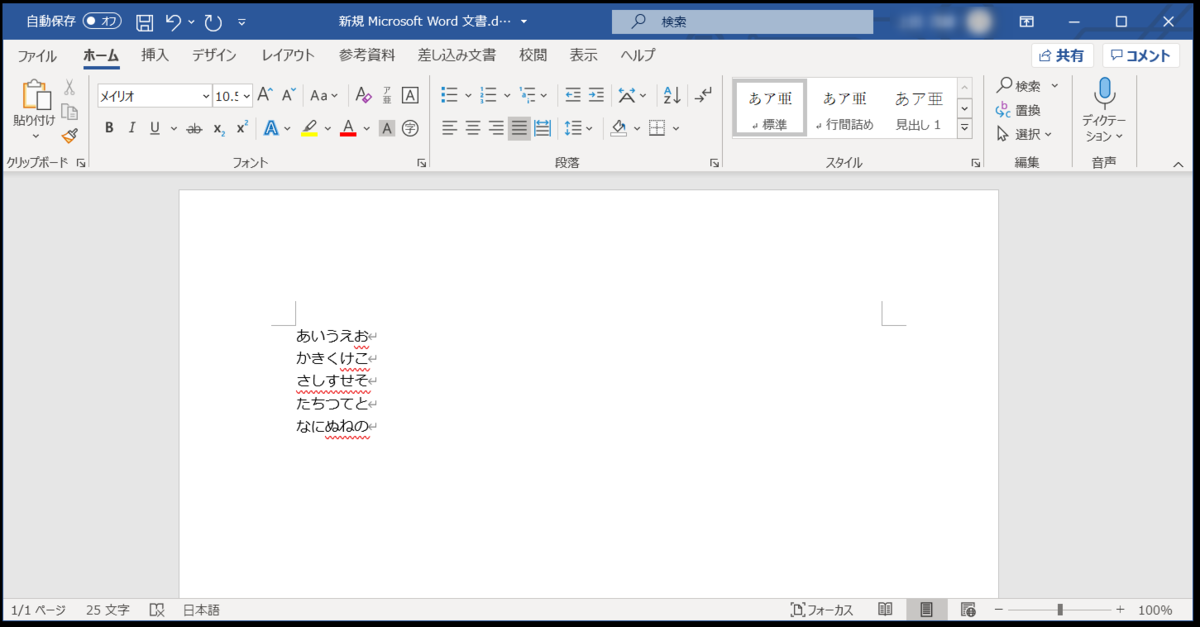This screenshot has width=1200, height=627.
Task: Adjust the zoom slider
Action: coord(1060,609)
